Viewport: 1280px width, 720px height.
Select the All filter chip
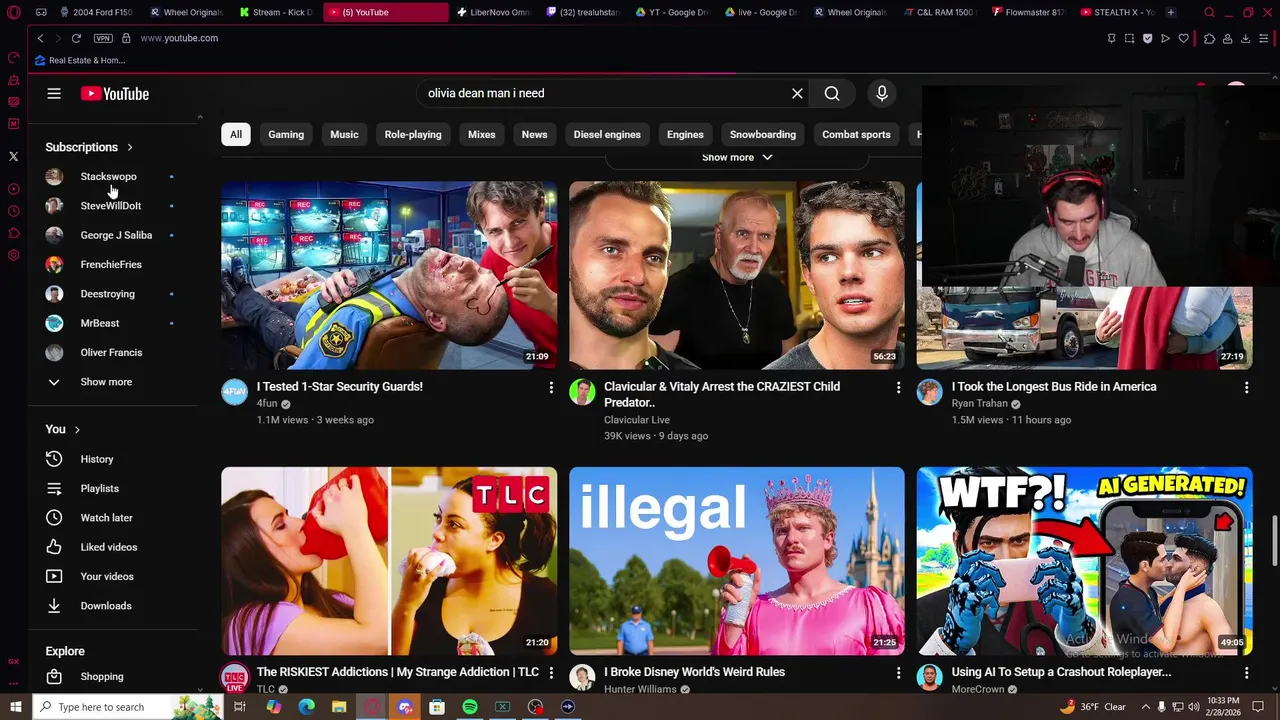(236, 134)
